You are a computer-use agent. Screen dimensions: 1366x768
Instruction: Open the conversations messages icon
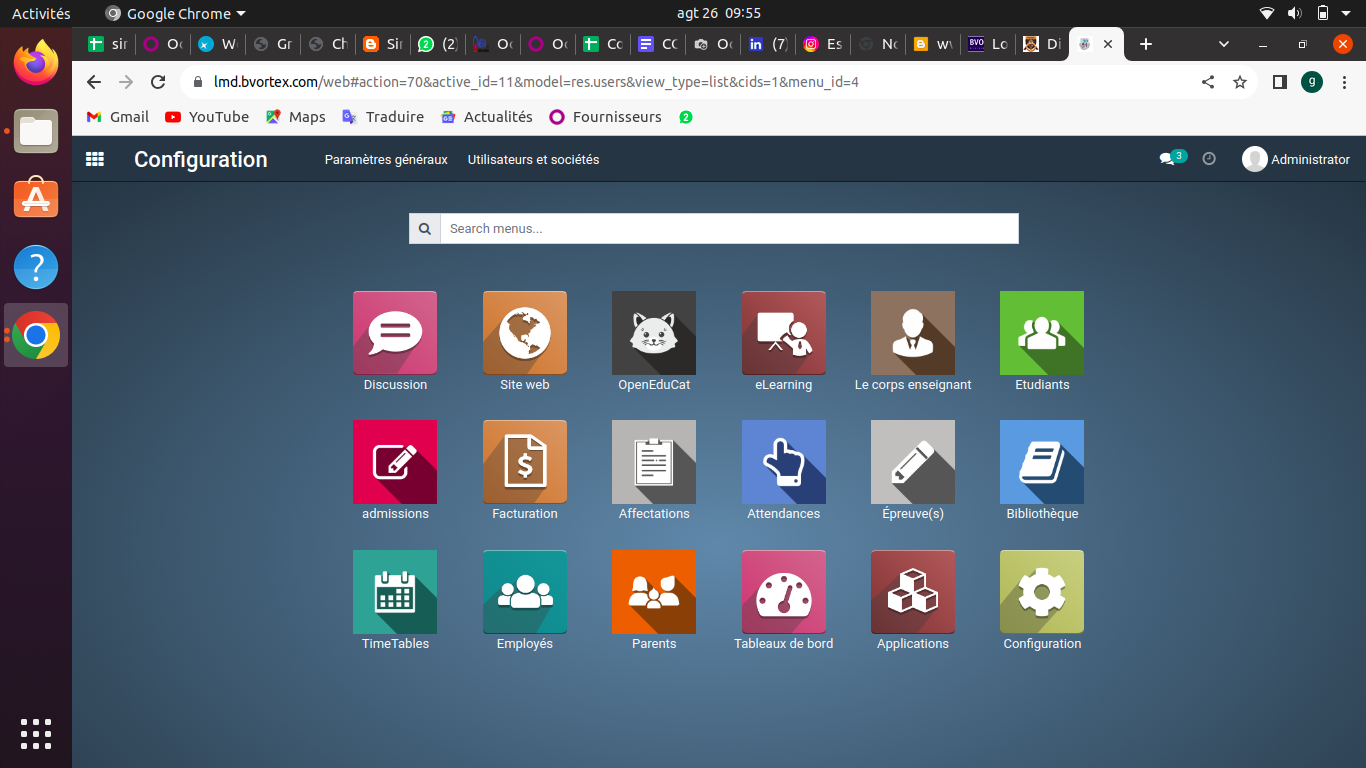point(1167,159)
